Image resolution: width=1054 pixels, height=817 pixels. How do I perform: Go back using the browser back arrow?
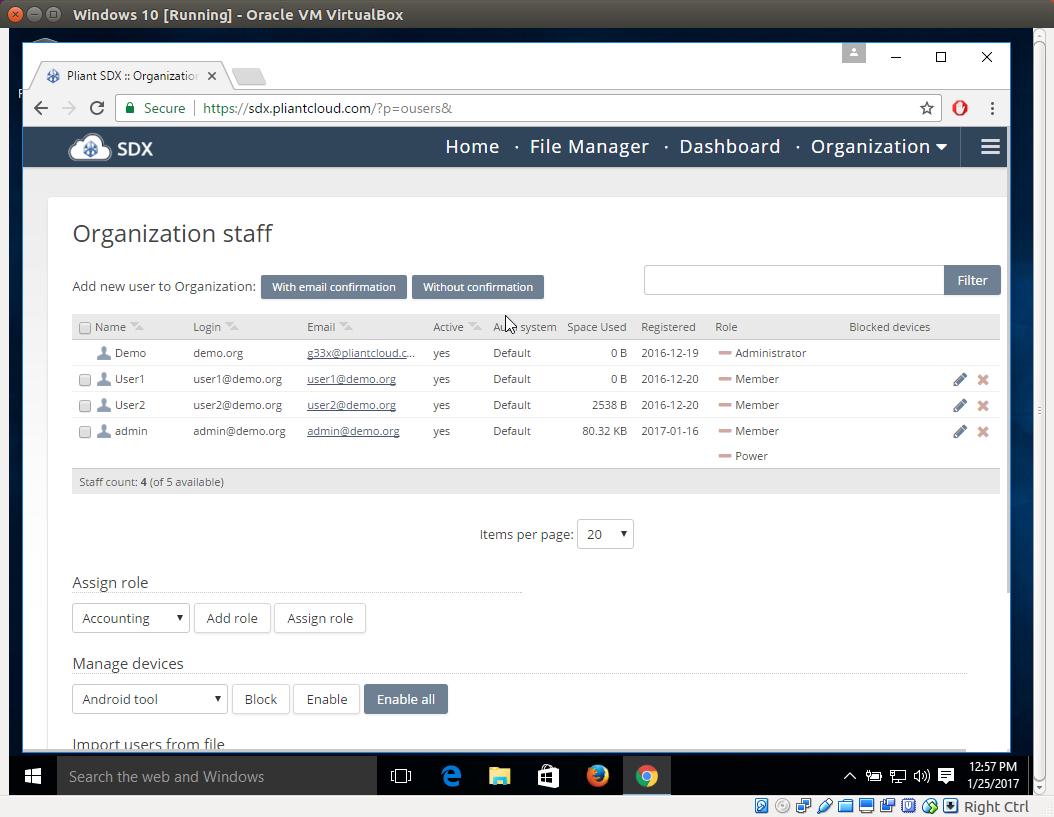coord(41,108)
